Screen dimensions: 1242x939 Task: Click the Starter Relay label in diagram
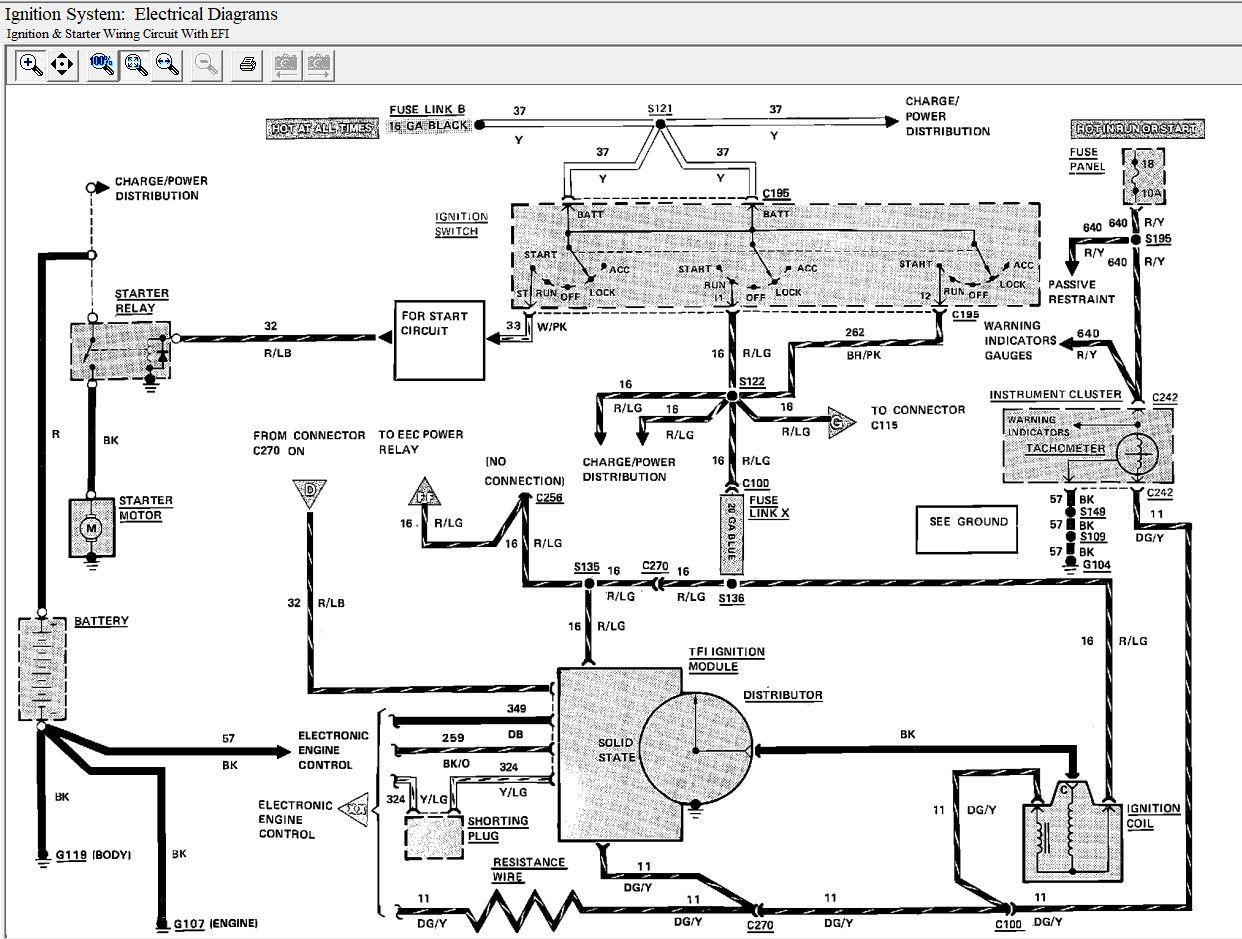point(141,301)
